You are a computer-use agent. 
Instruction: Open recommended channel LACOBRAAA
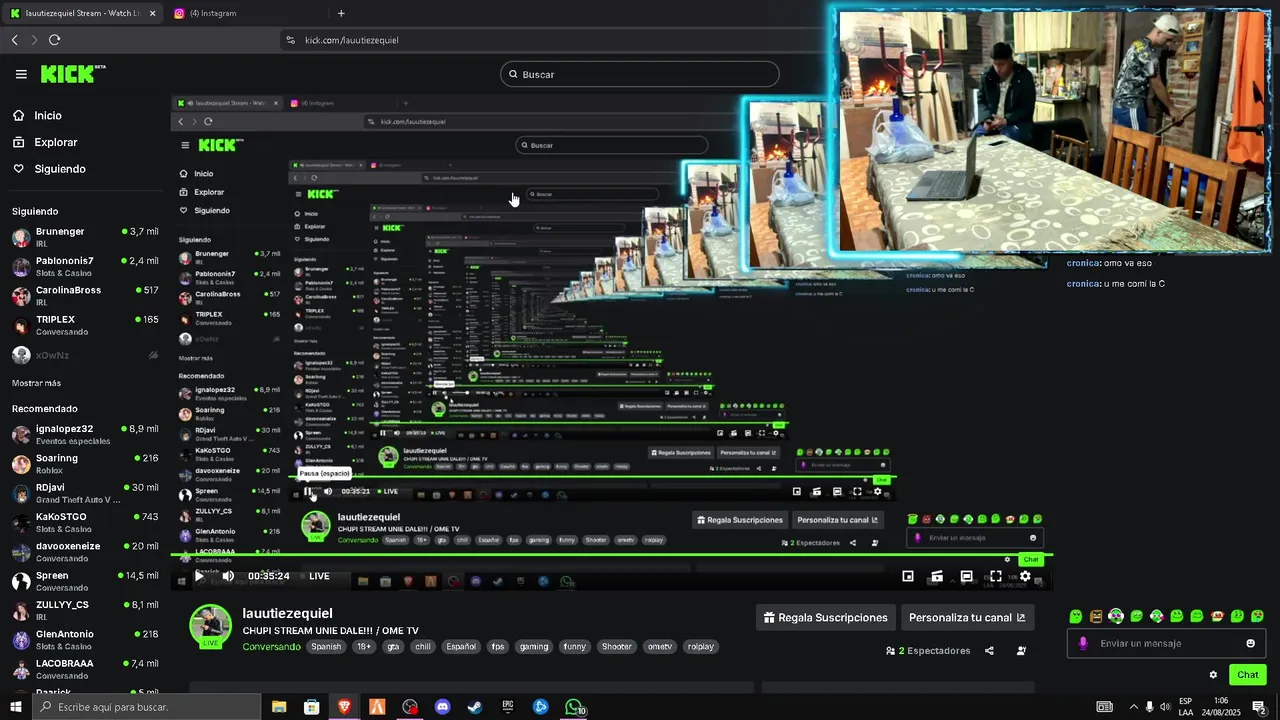pyautogui.click(x=85, y=668)
